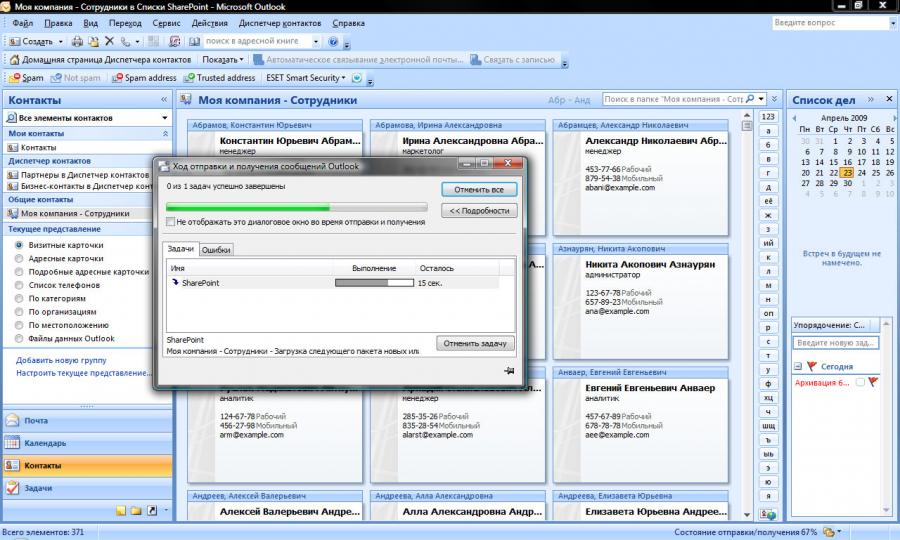
Task: Switch to the Ошибки tab
Action: (x=216, y=250)
